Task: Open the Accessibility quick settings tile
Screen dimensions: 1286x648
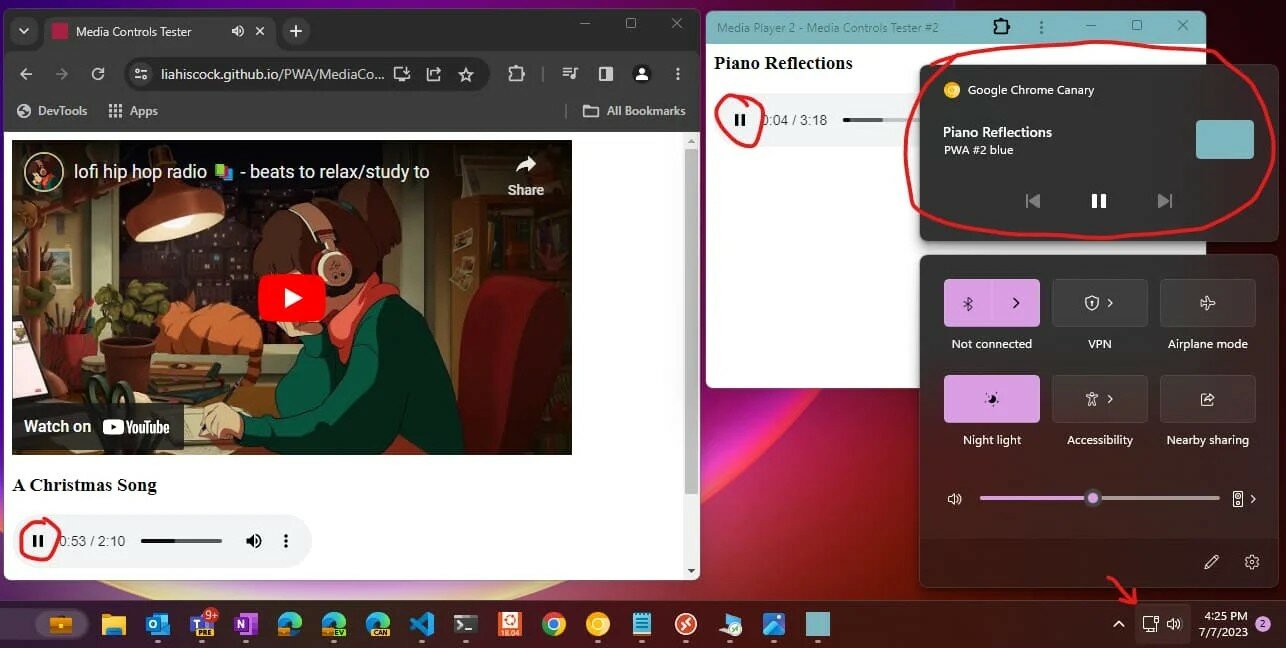Action: 1099,399
